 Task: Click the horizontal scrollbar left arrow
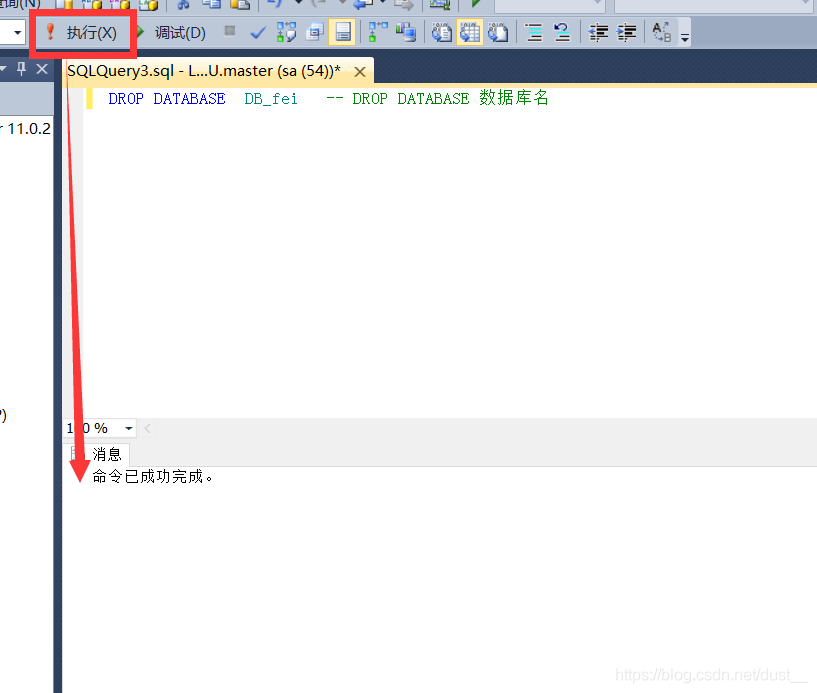[147, 428]
